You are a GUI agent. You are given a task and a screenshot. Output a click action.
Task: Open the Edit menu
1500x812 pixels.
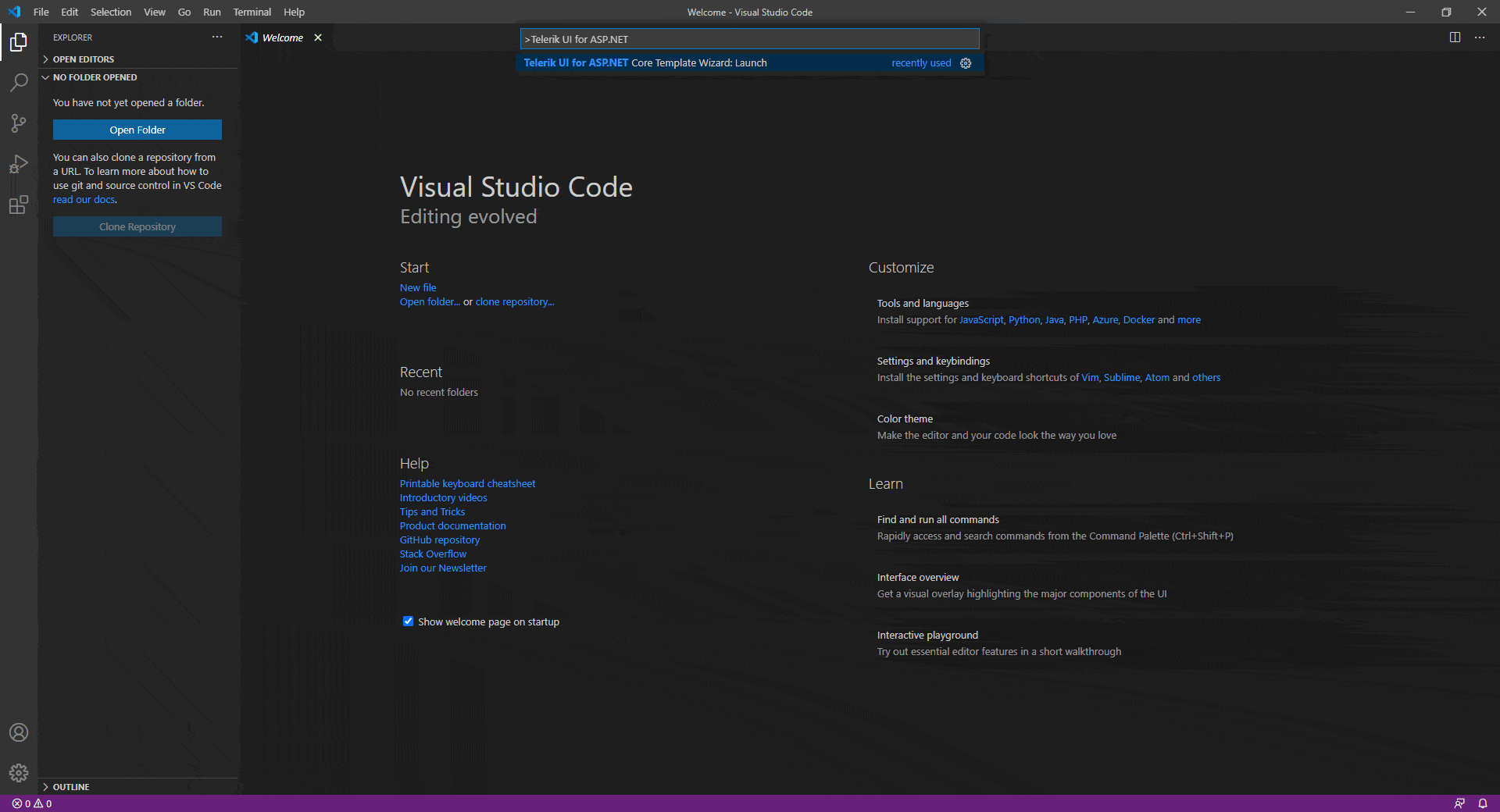pos(70,12)
